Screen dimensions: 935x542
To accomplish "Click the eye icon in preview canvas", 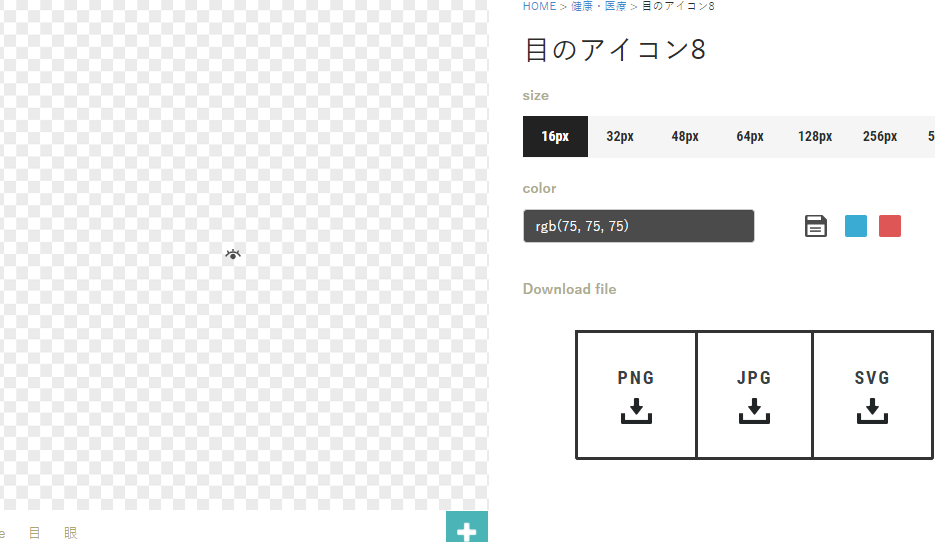I will [233, 255].
